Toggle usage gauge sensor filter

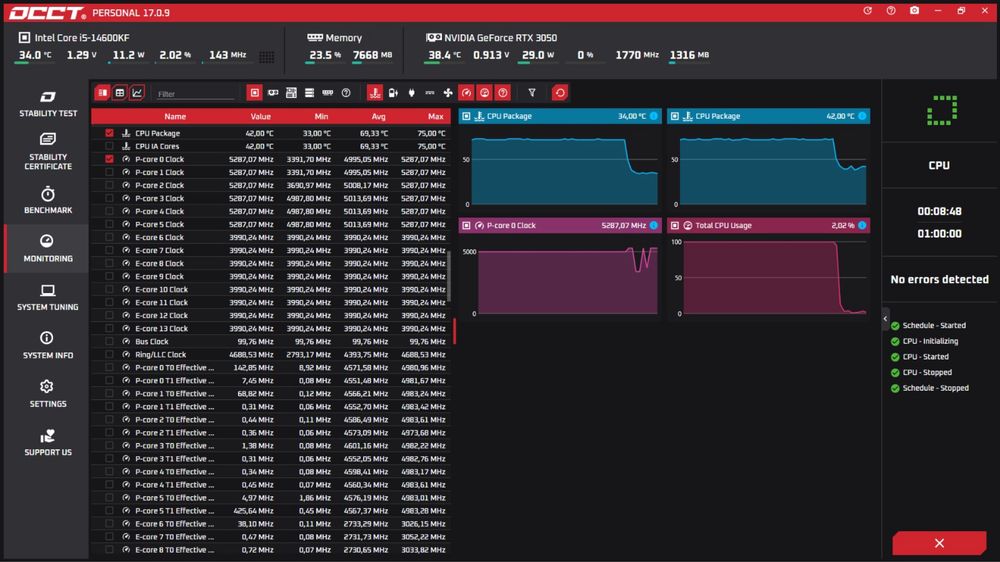pyautogui.click(x=485, y=93)
